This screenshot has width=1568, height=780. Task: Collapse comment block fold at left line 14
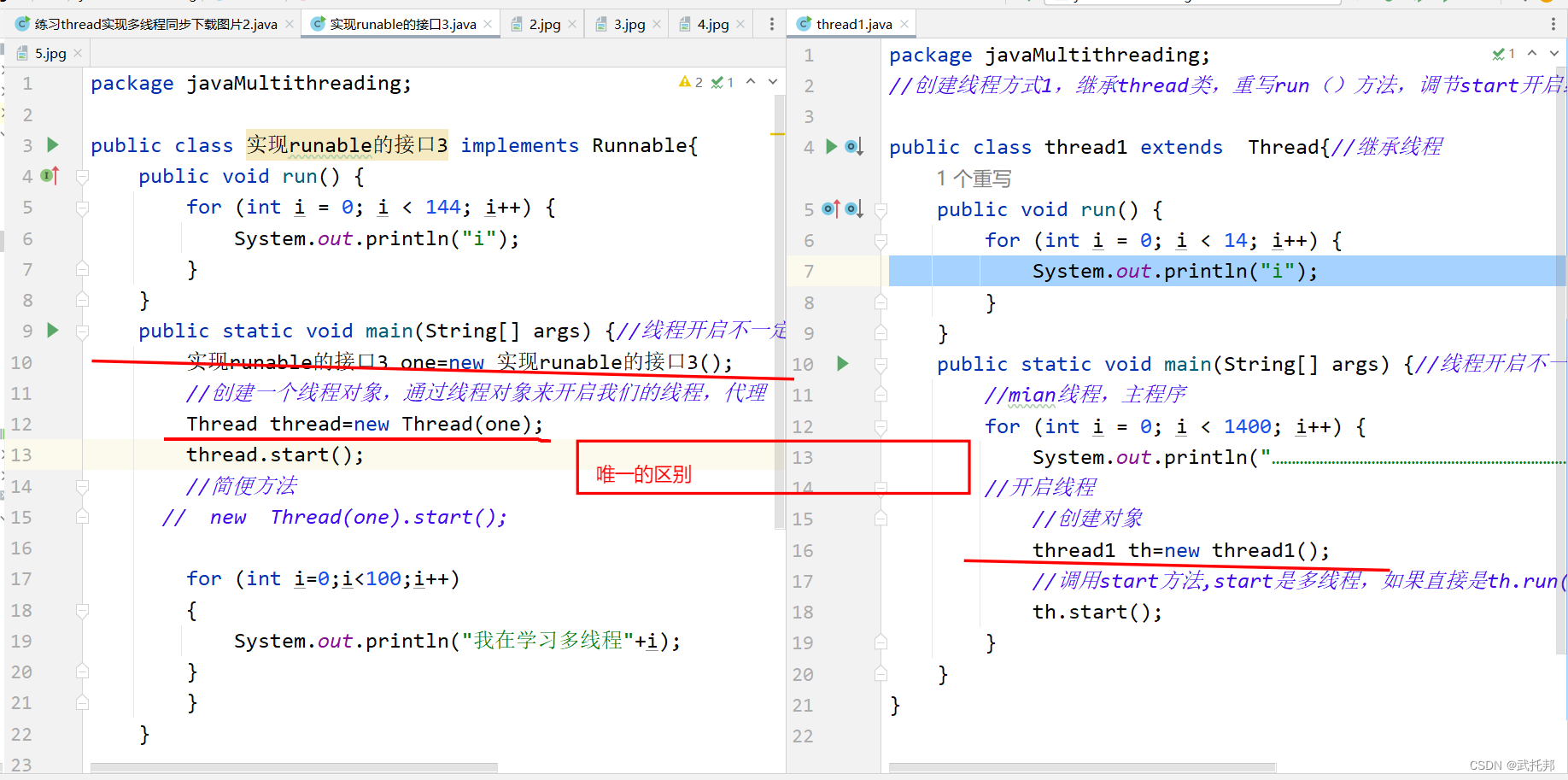coord(82,486)
